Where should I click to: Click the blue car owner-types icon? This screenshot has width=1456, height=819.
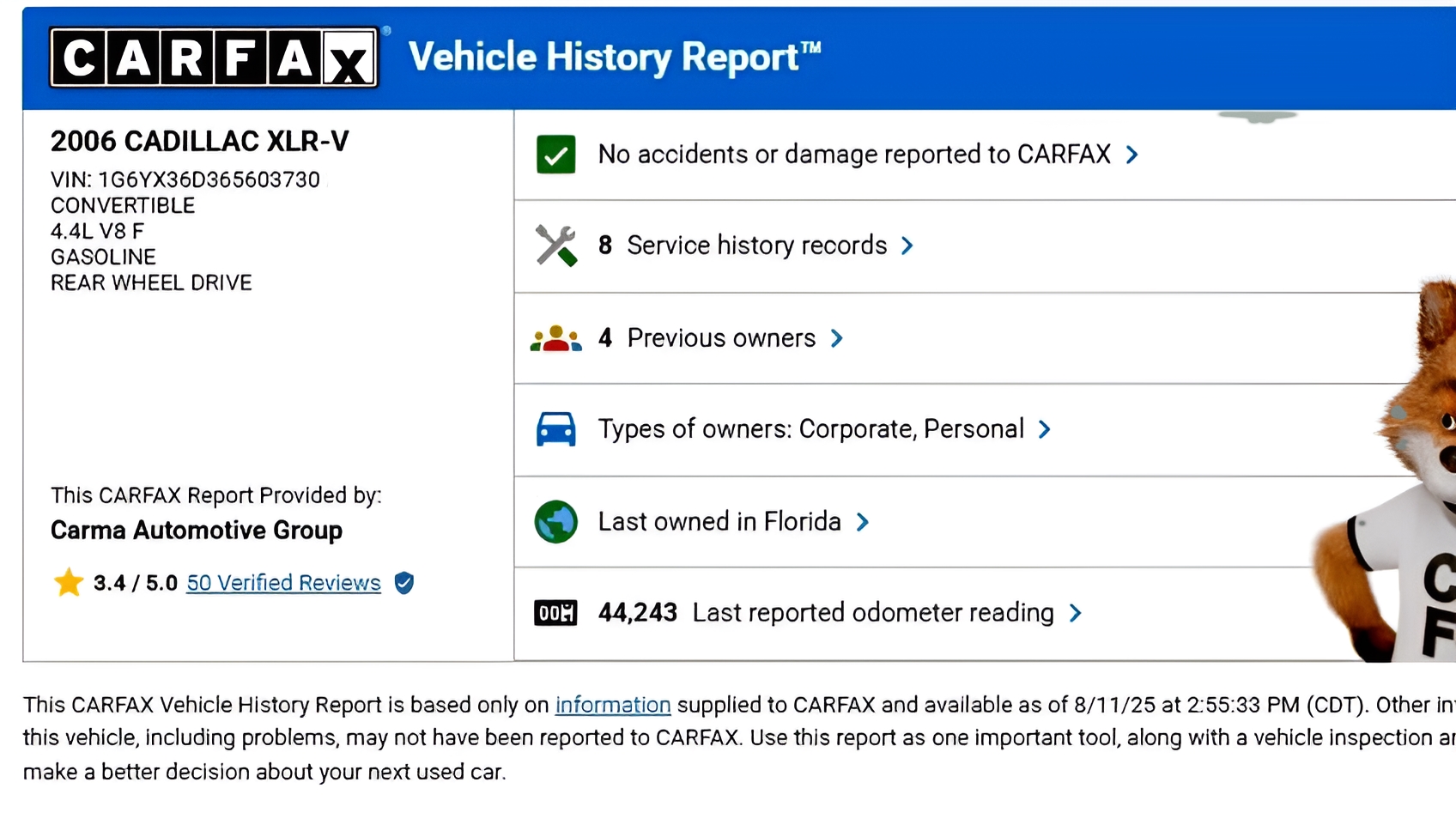tap(555, 429)
